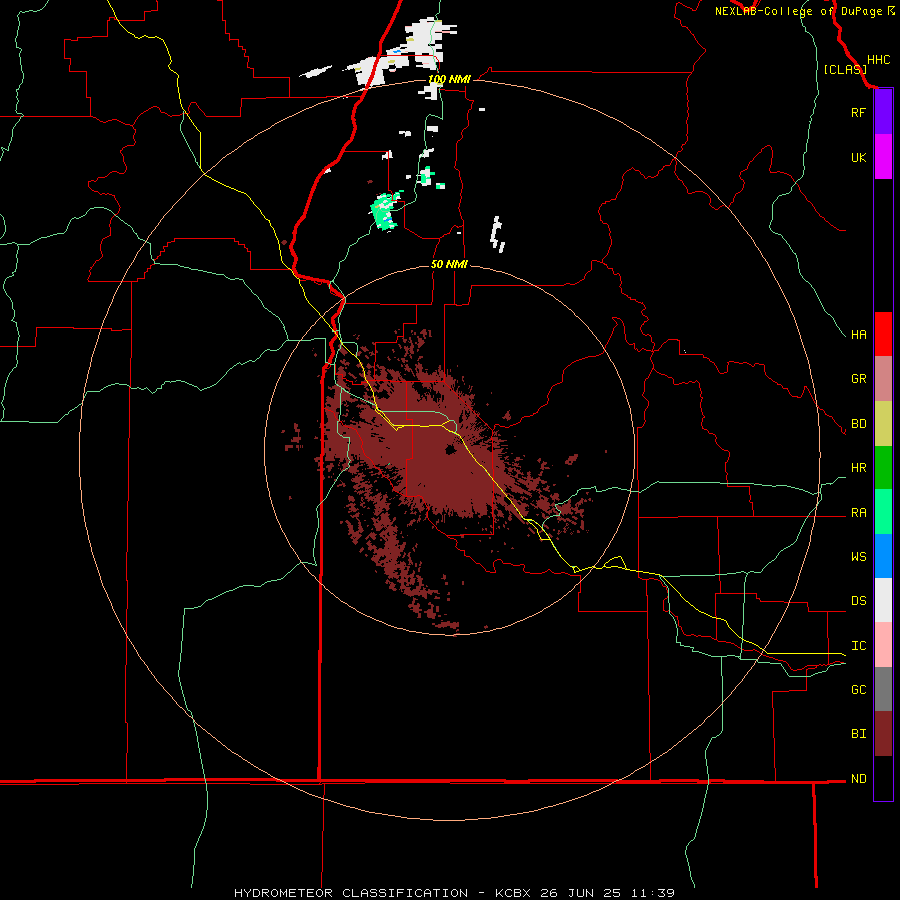Image resolution: width=900 pixels, height=900 pixels.
Task: Select the BD yellow legend swatch
Action: coord(883,423)
